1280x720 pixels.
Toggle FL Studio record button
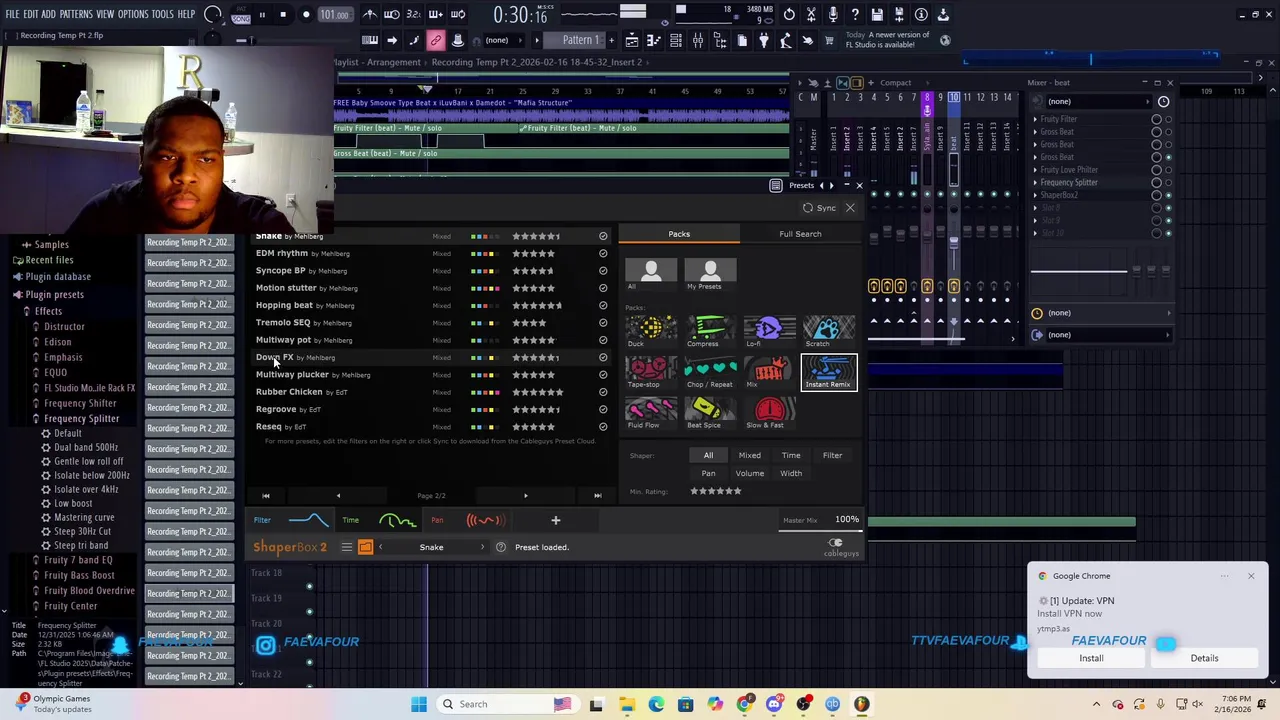(306, 14)
